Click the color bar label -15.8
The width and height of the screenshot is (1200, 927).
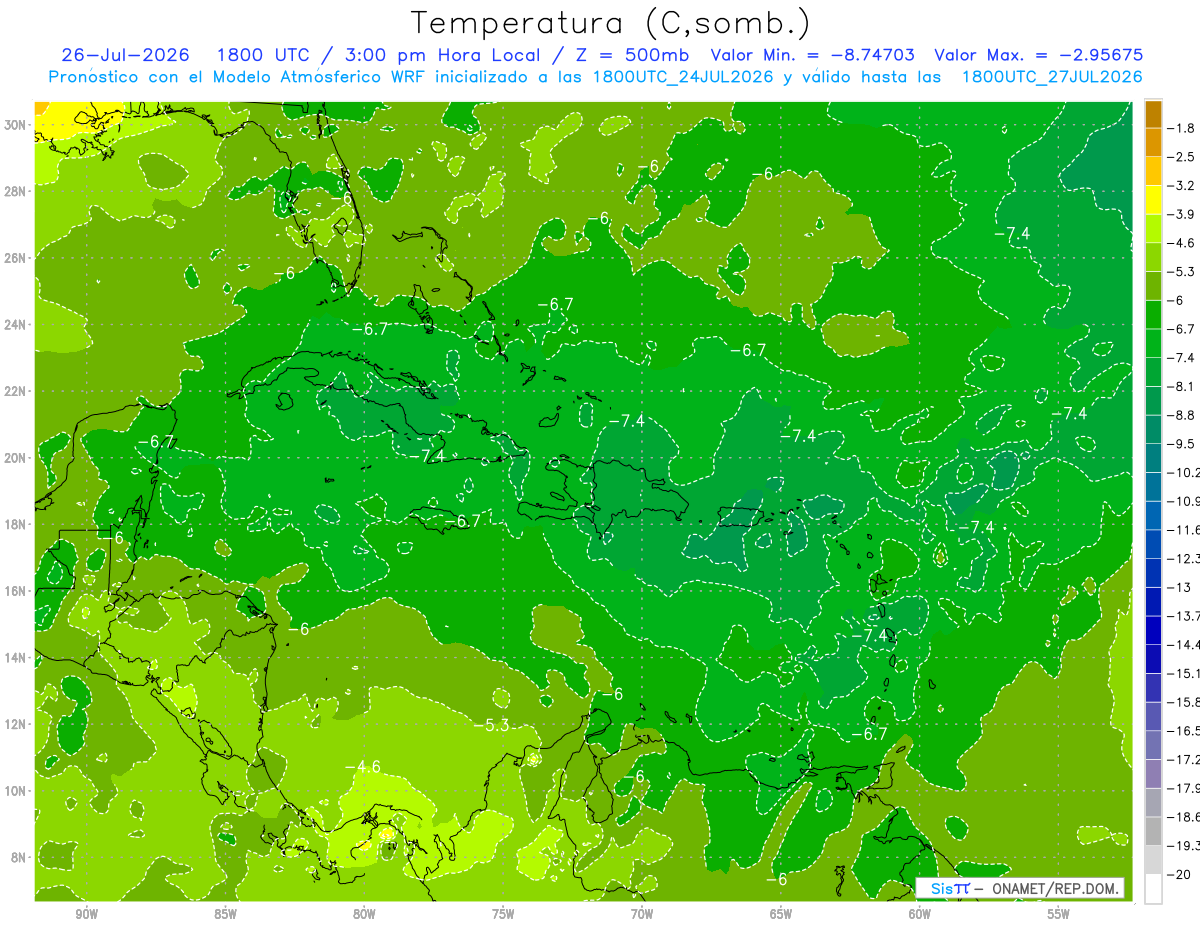(1183, 702)
